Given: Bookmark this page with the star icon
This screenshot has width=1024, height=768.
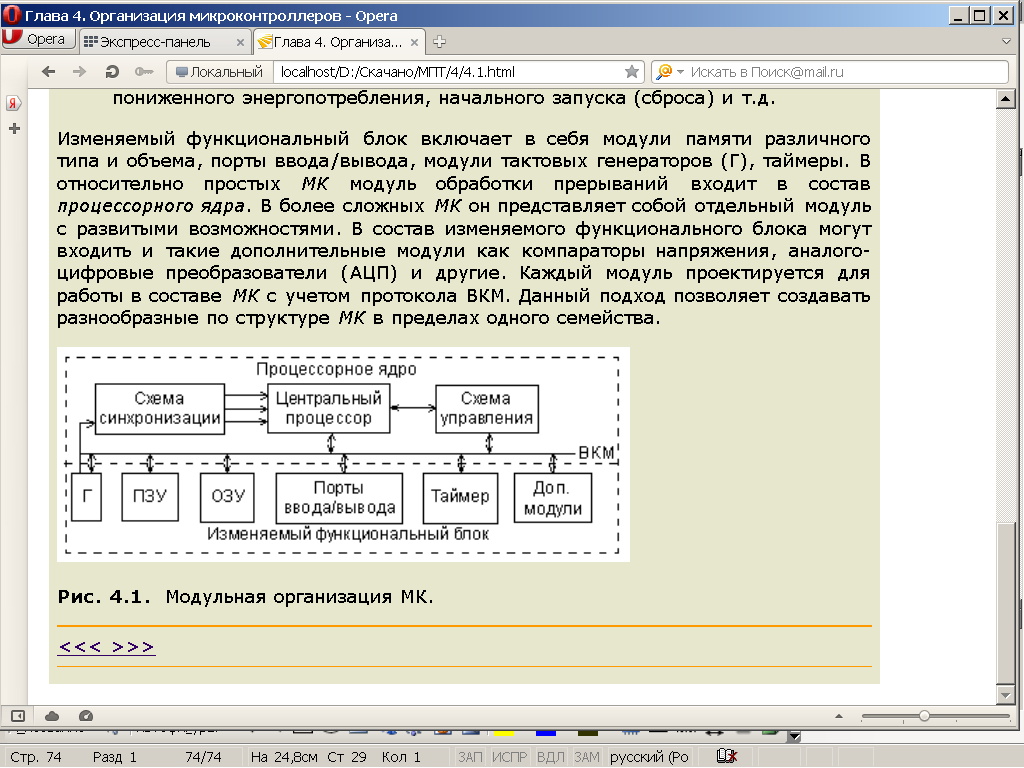Looking at the screenshot, I should (632, 72).
